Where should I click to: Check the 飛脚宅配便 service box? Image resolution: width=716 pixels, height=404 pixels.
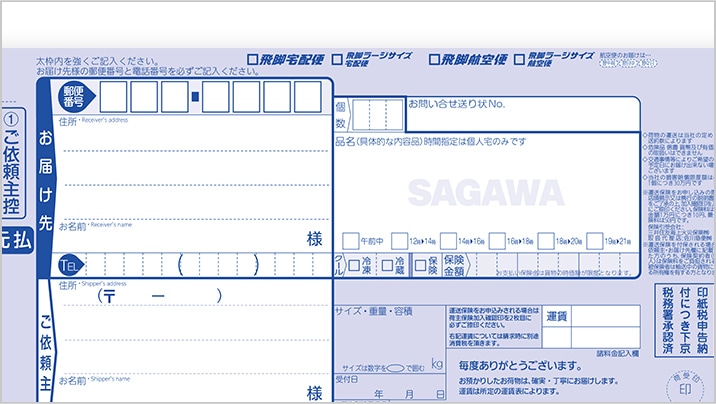pos(252,60)
